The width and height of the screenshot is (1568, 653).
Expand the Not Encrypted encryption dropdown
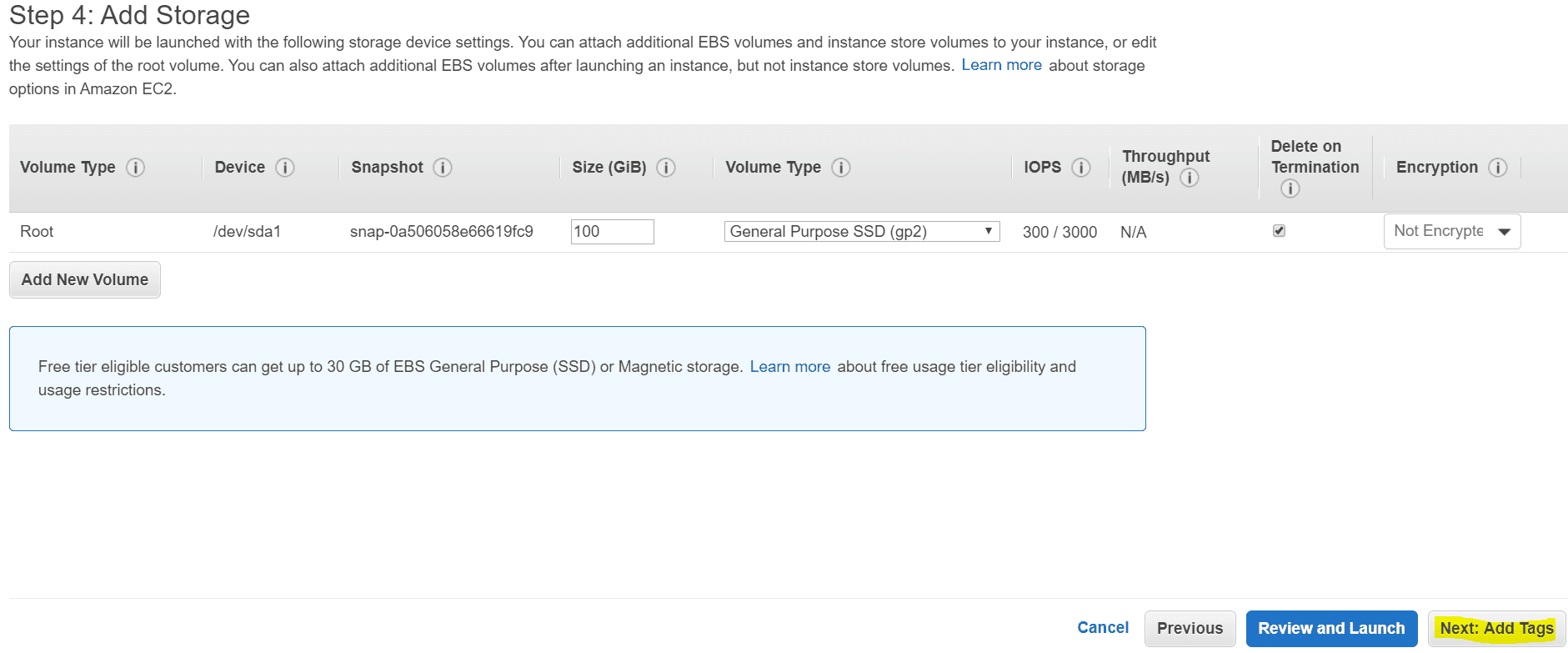click(1451, 232)
